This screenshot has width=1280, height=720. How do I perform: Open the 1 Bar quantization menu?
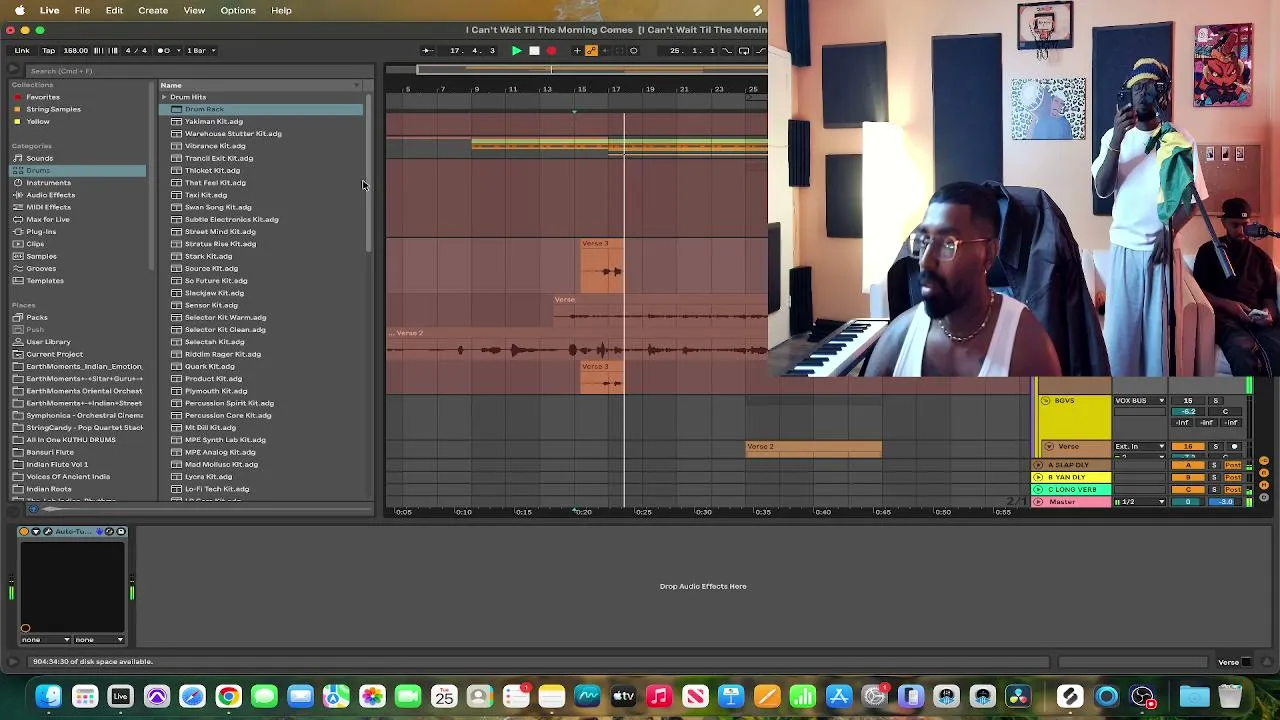point(200,50)
